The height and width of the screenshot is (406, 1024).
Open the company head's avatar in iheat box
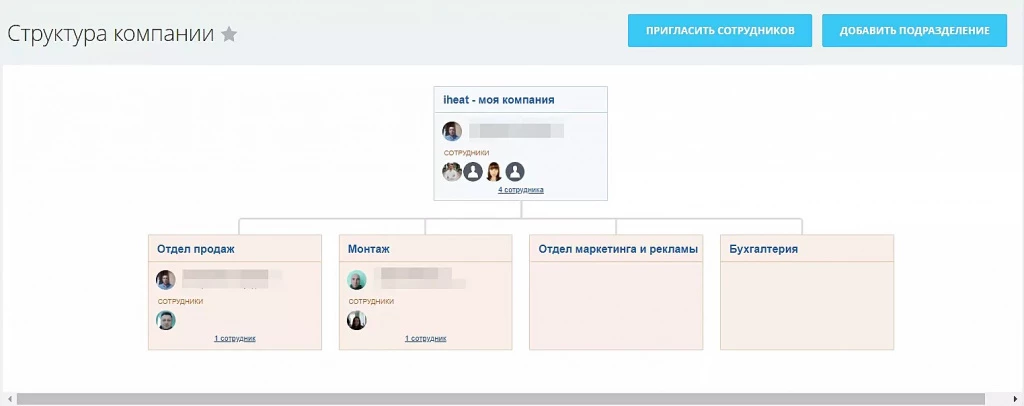(x=452, y=131)
